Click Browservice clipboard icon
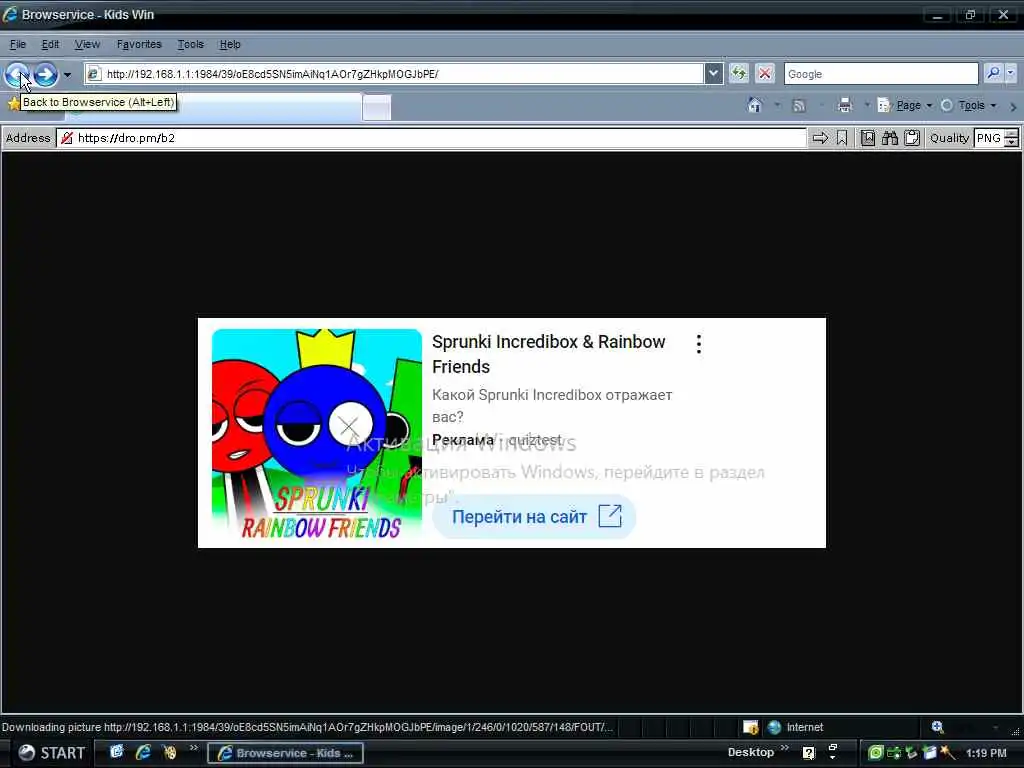This screenshot has height=768, width=1024. point(912,138)
